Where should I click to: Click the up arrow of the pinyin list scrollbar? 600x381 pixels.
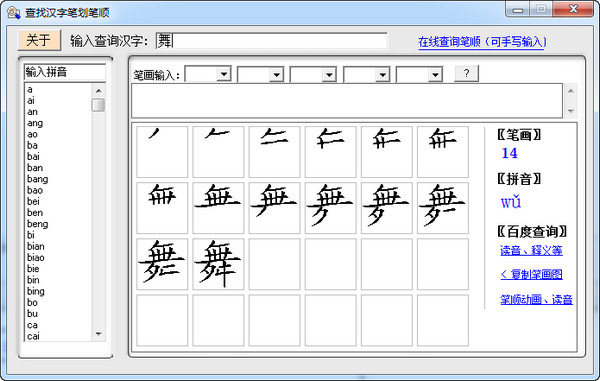point(98,91)
